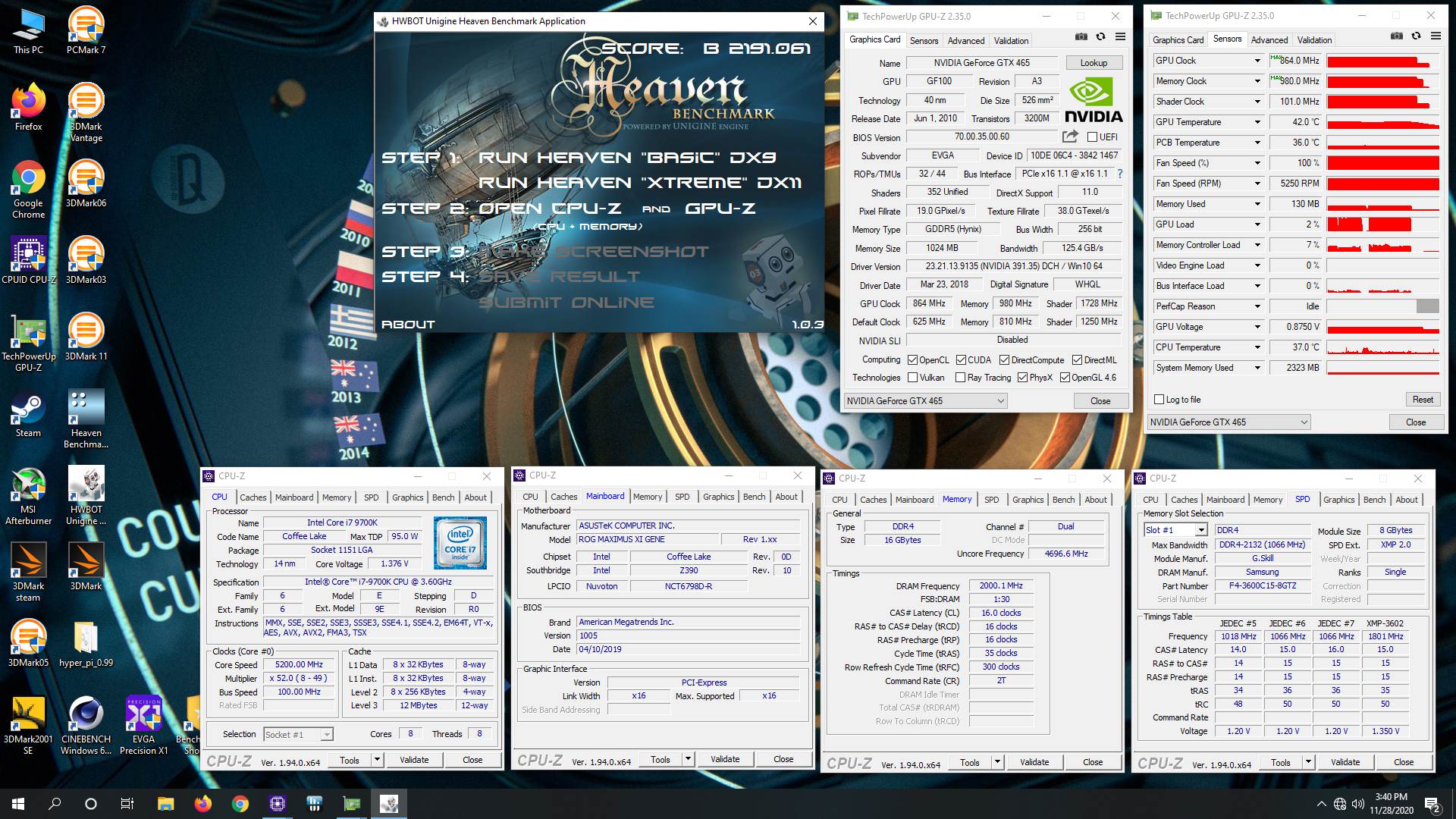
Task: Open the hyper_pi_0.99 folder icon
Action: [x=86, y=643]
